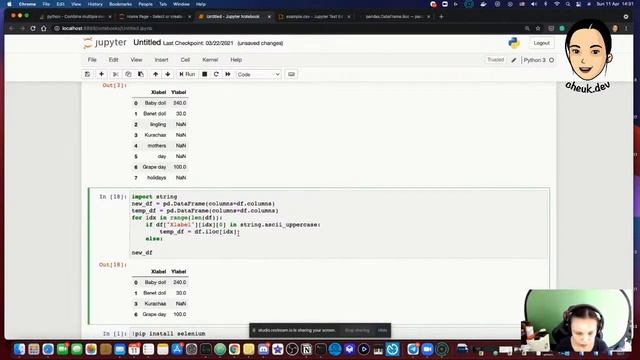Screen dimensions: 640x360
Task: Restart the kernel with circular arrow
Action: 216,74
